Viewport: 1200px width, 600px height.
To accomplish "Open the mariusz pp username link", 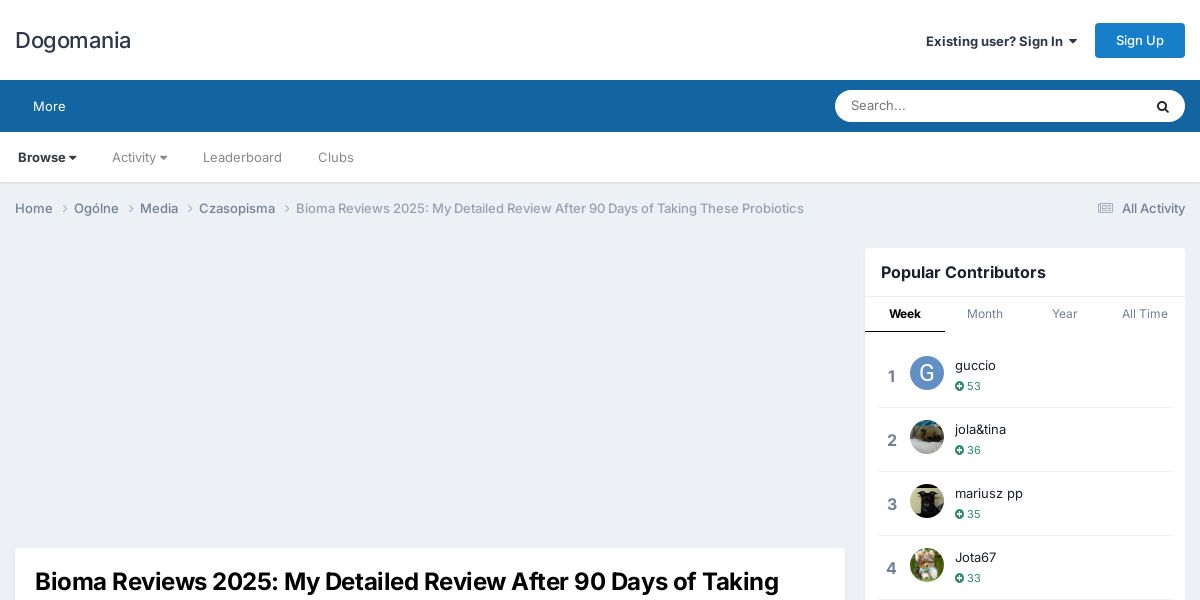I will coord(989,493).
